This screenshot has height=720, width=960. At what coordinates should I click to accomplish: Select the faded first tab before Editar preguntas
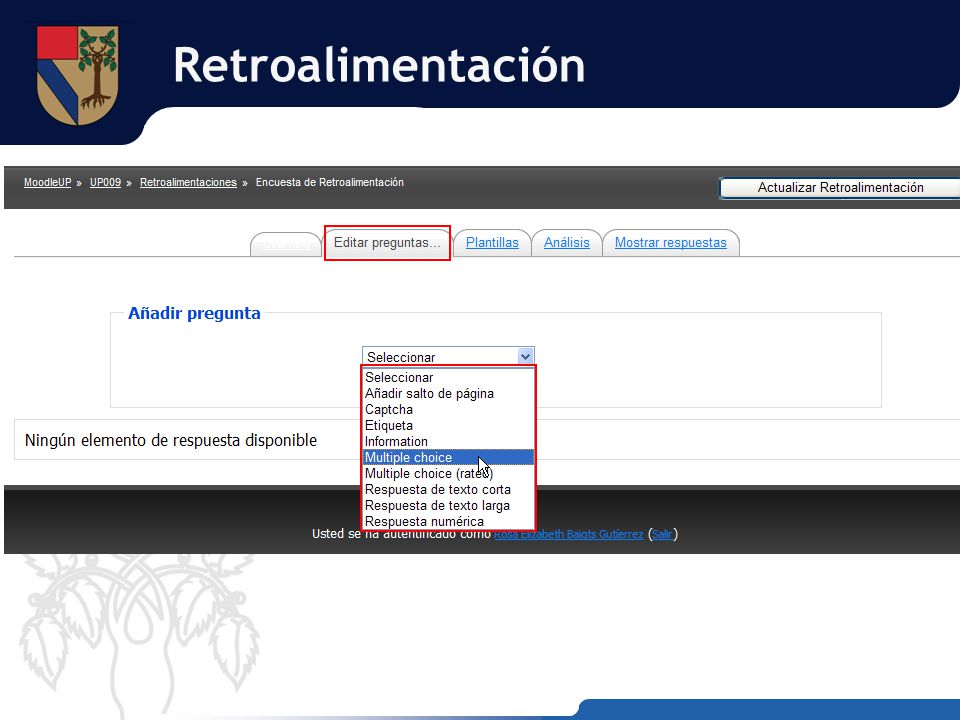coord(286,244)
